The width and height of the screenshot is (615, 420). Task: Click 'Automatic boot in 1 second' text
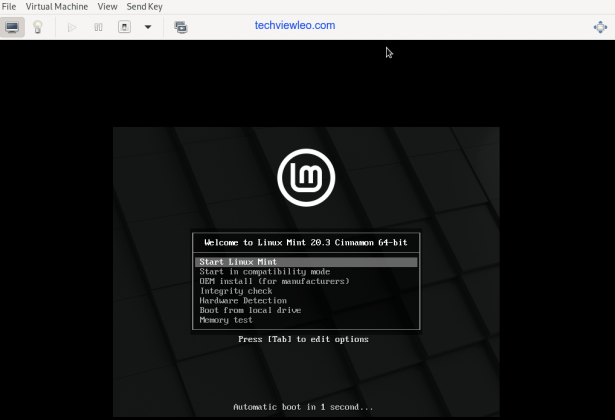coord(303,407)
